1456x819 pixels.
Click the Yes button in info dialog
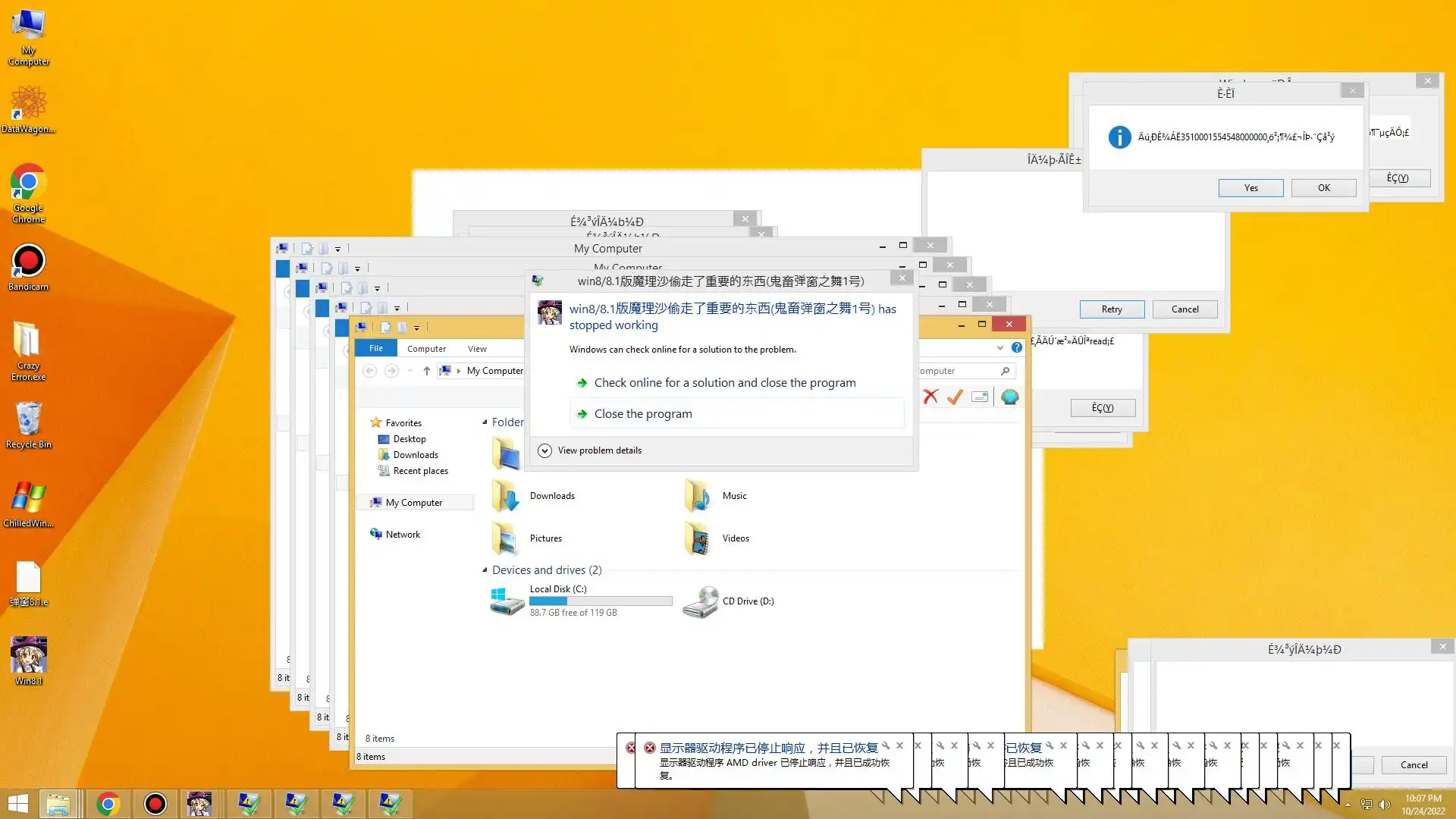coord(1250,188)
